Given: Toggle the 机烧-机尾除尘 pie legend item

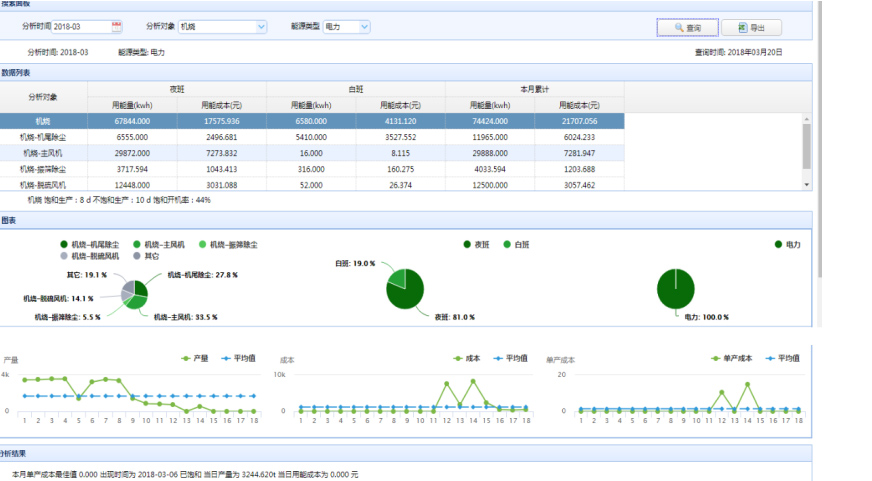Looking at the screenshot, I should pos(97,244).
